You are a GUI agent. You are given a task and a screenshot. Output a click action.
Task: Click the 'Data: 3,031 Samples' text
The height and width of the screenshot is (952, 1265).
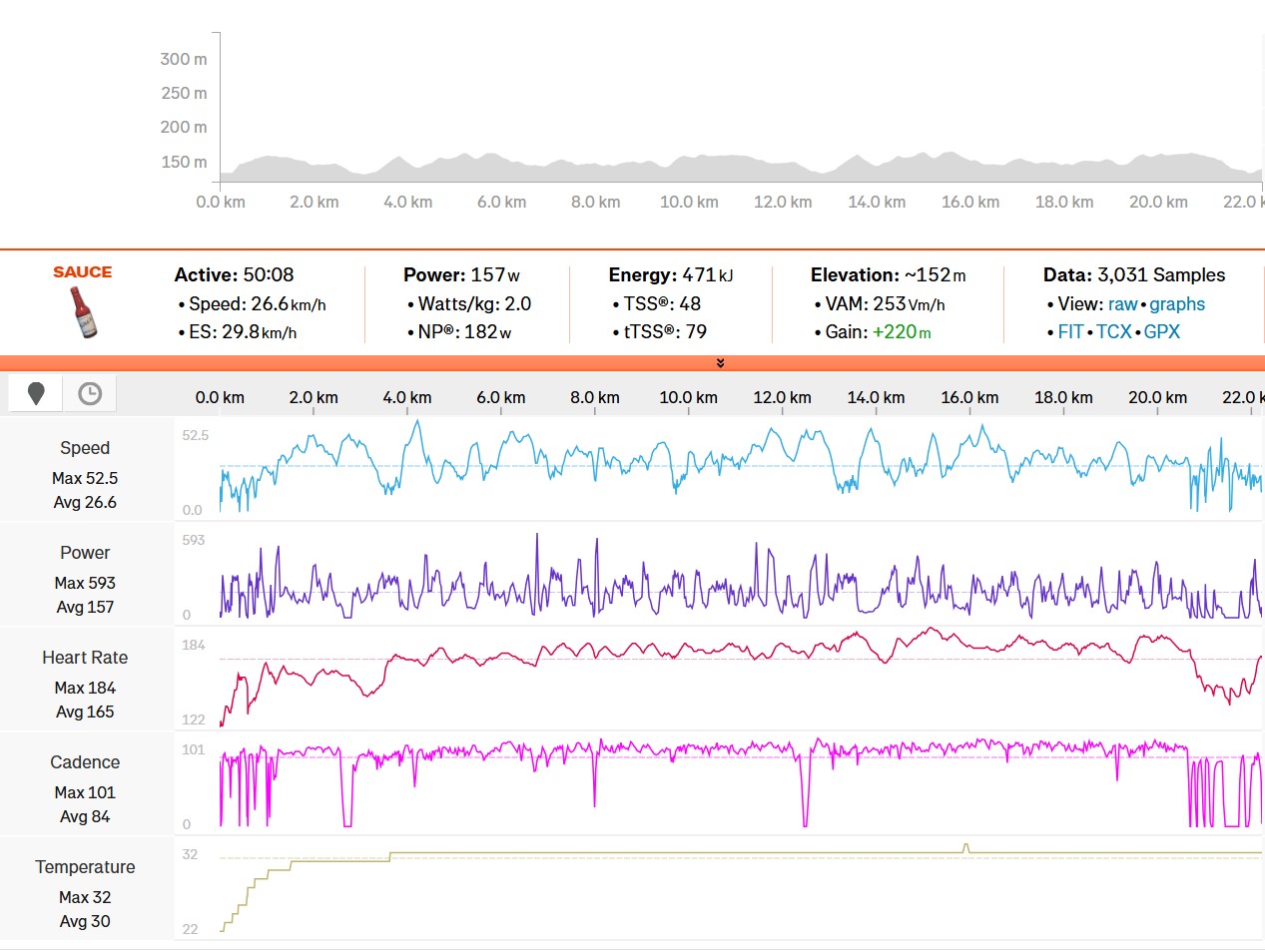click(x=1134, y=275)
